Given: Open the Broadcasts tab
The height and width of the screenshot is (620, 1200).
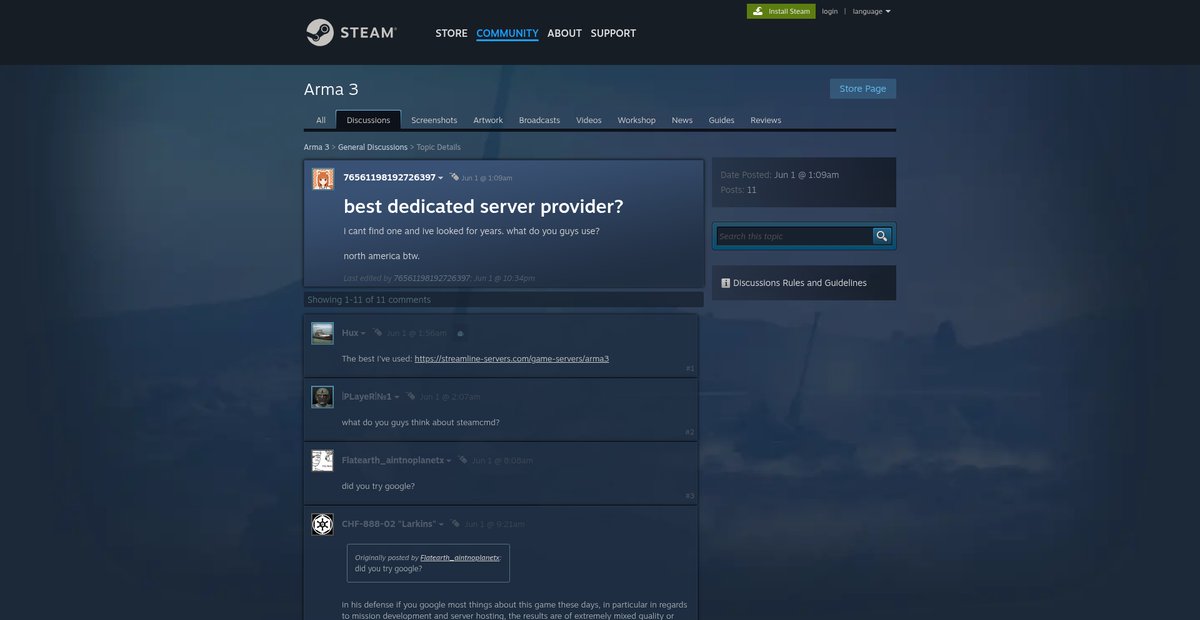Looking at the screenshot, I should click(x=539, y=120).
